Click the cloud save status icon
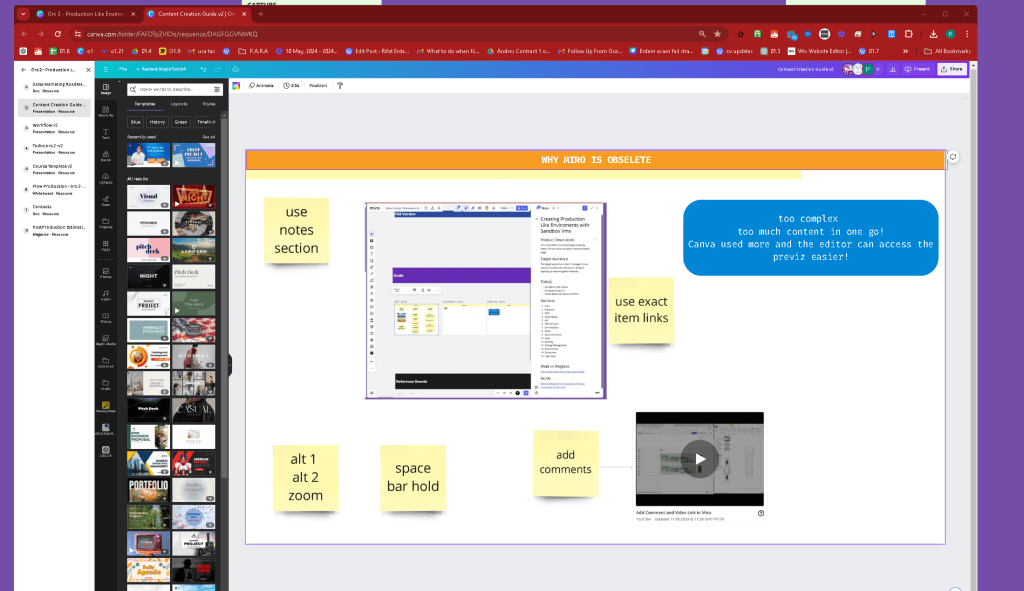Image resolution: width=1024 pixels, height=591 pixels. (236, 69)
